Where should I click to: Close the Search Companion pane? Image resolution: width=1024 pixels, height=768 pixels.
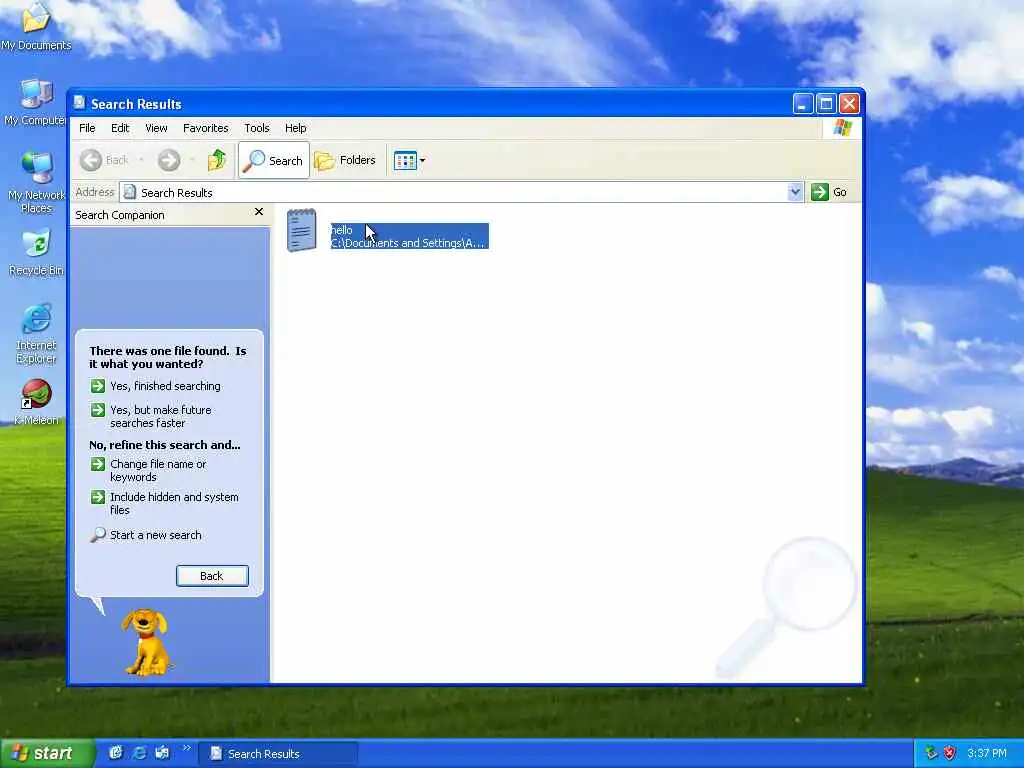pyautogui.click(x=259, y=212)
